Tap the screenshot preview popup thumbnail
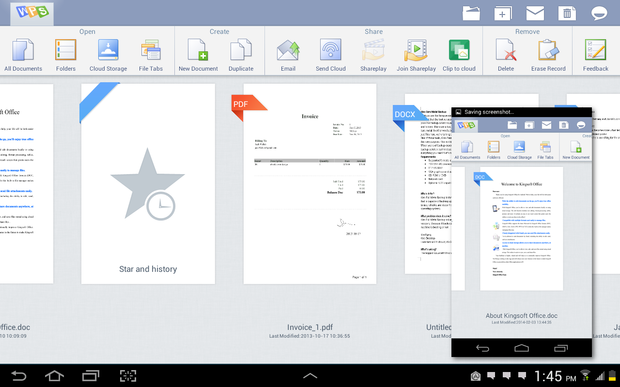This screenshot has height=387, width=620. tap(522, 232)
